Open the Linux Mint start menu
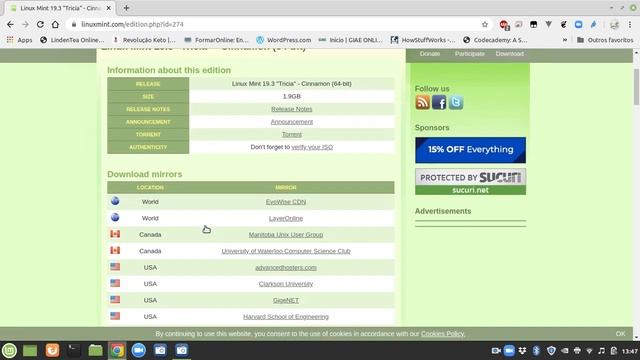The width and height of the screenshot is (640, 360). (x=9, y=350)
